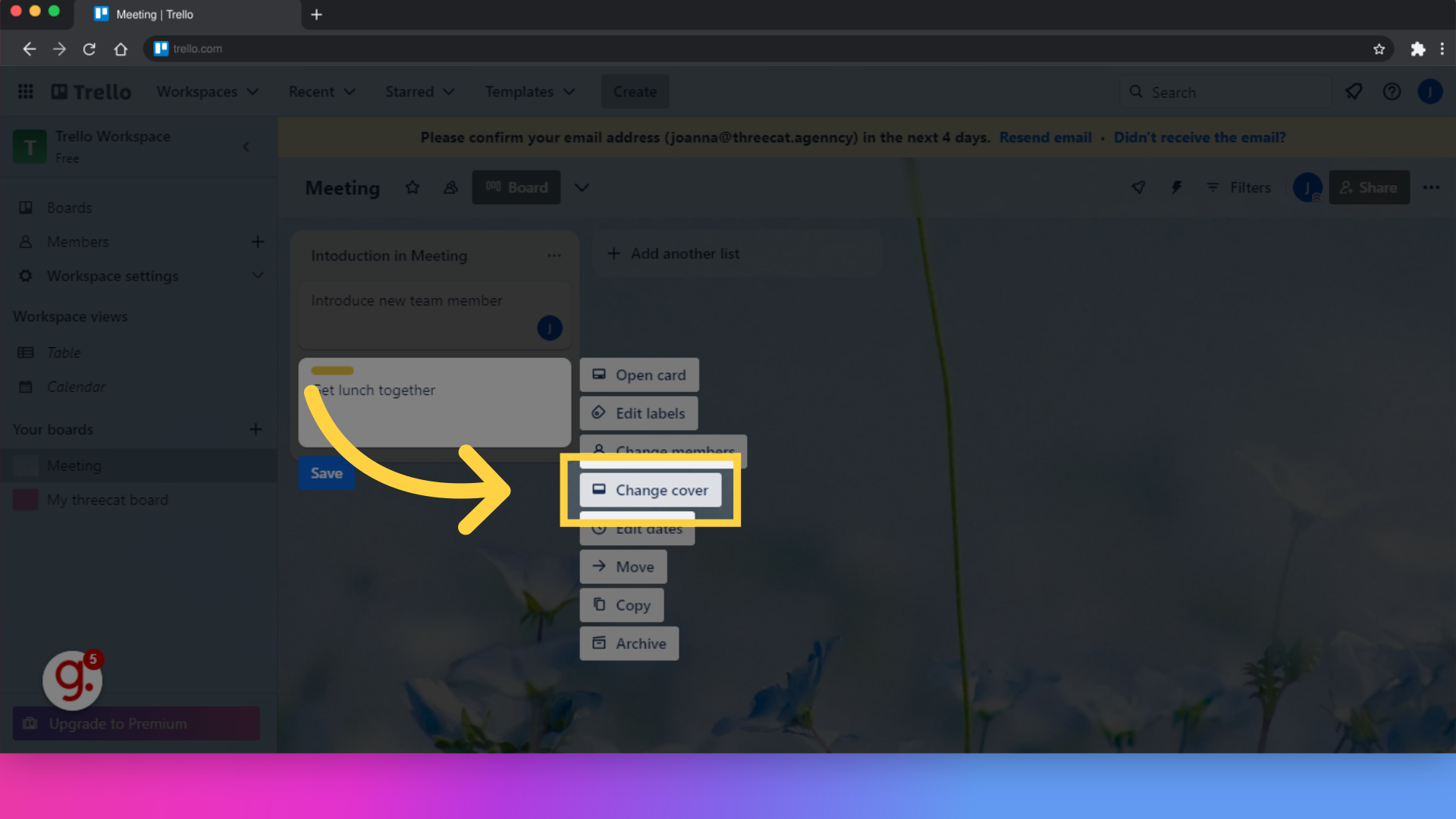Select Archive from quick menu
This screenshot has width=1456, height=819.
(x=629, y=643)
